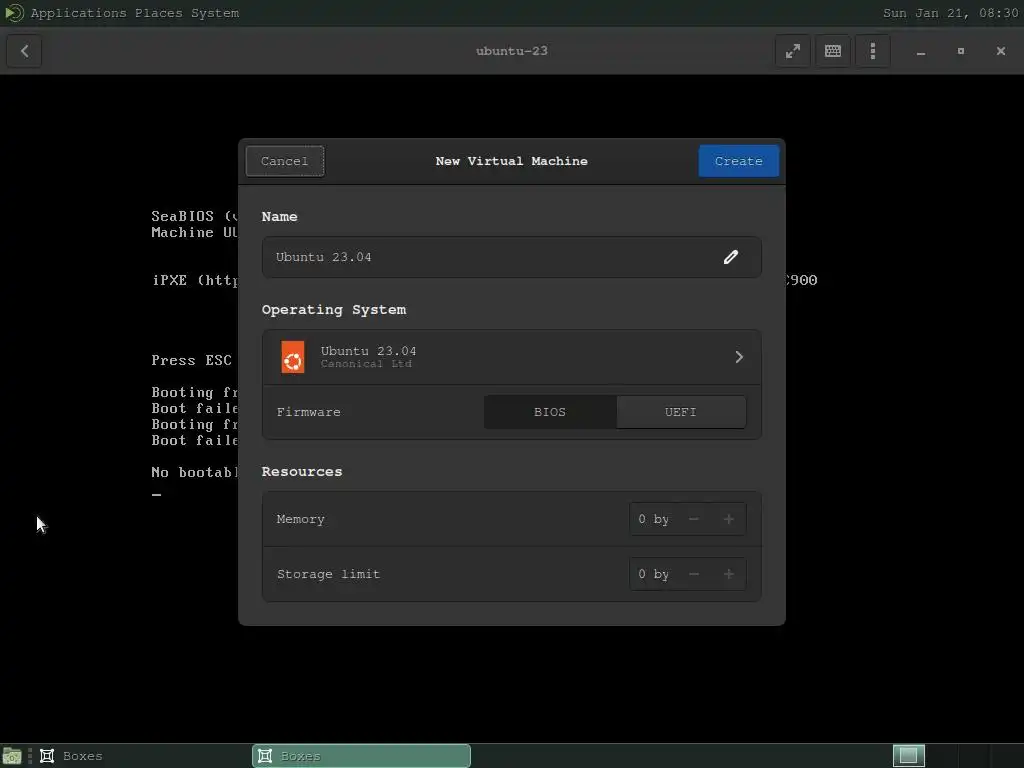
Task: Click the Canonical Ltd text
Action: pyautogui.click(x=366, y=364)
